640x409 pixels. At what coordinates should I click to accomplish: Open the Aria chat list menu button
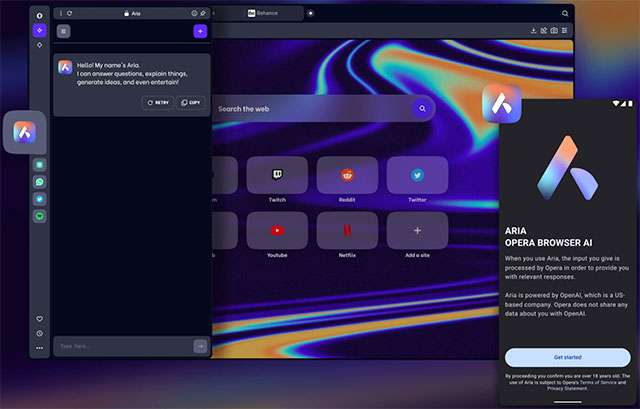coord(63,31)
